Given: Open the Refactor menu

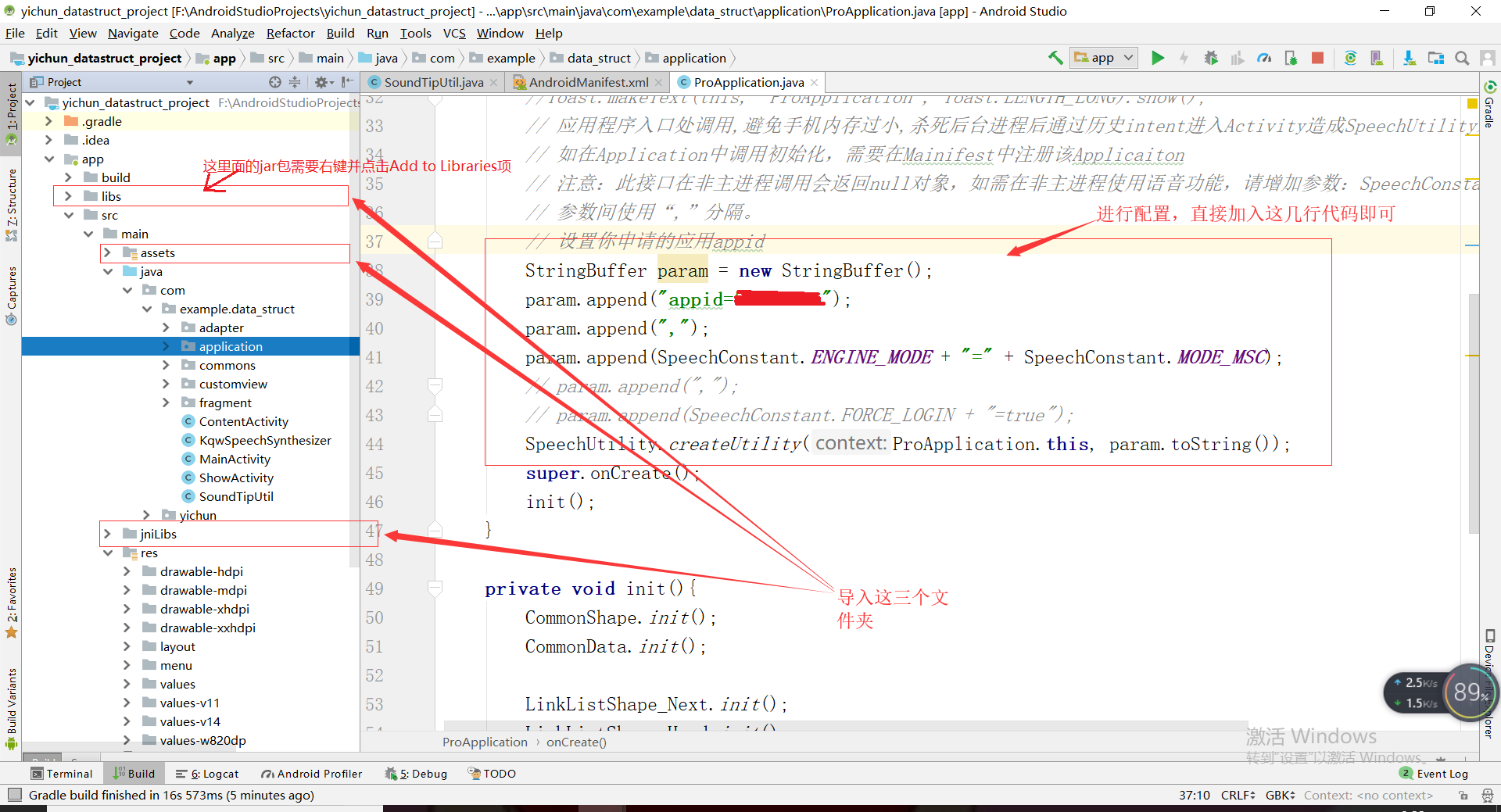Looking at the screenshot, I should click(x=290, y=33).
